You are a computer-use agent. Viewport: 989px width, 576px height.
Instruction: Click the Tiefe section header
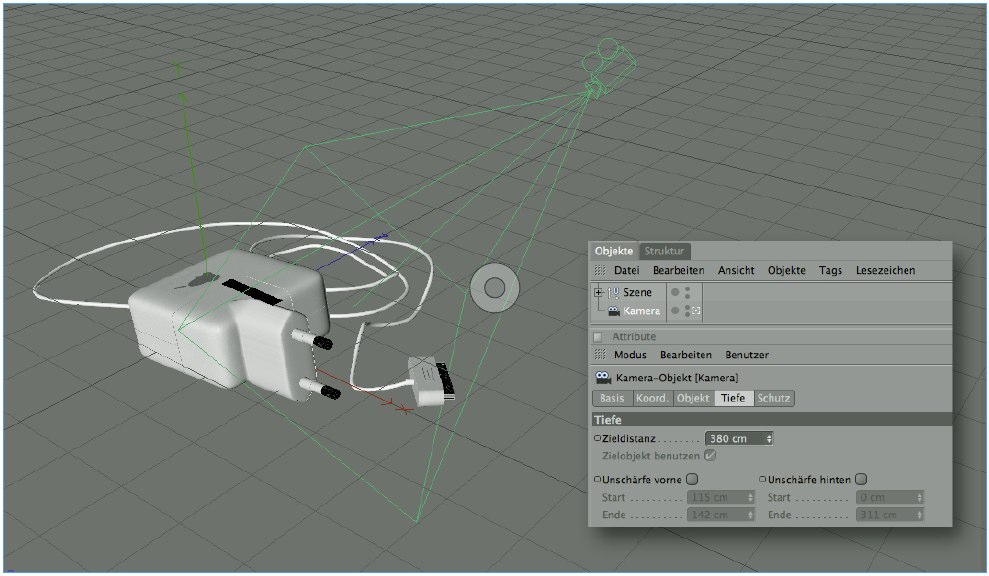coord(770,420)
